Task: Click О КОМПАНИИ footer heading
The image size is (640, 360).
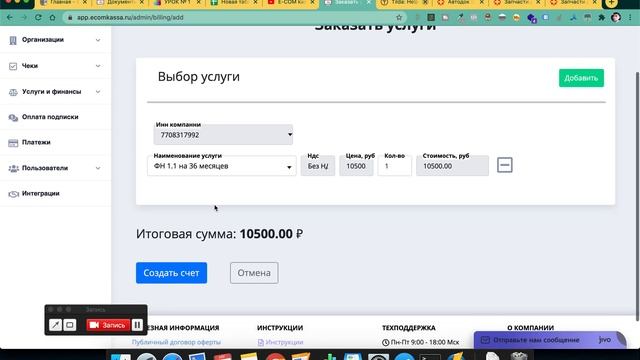Action: [x=530, y=328]
